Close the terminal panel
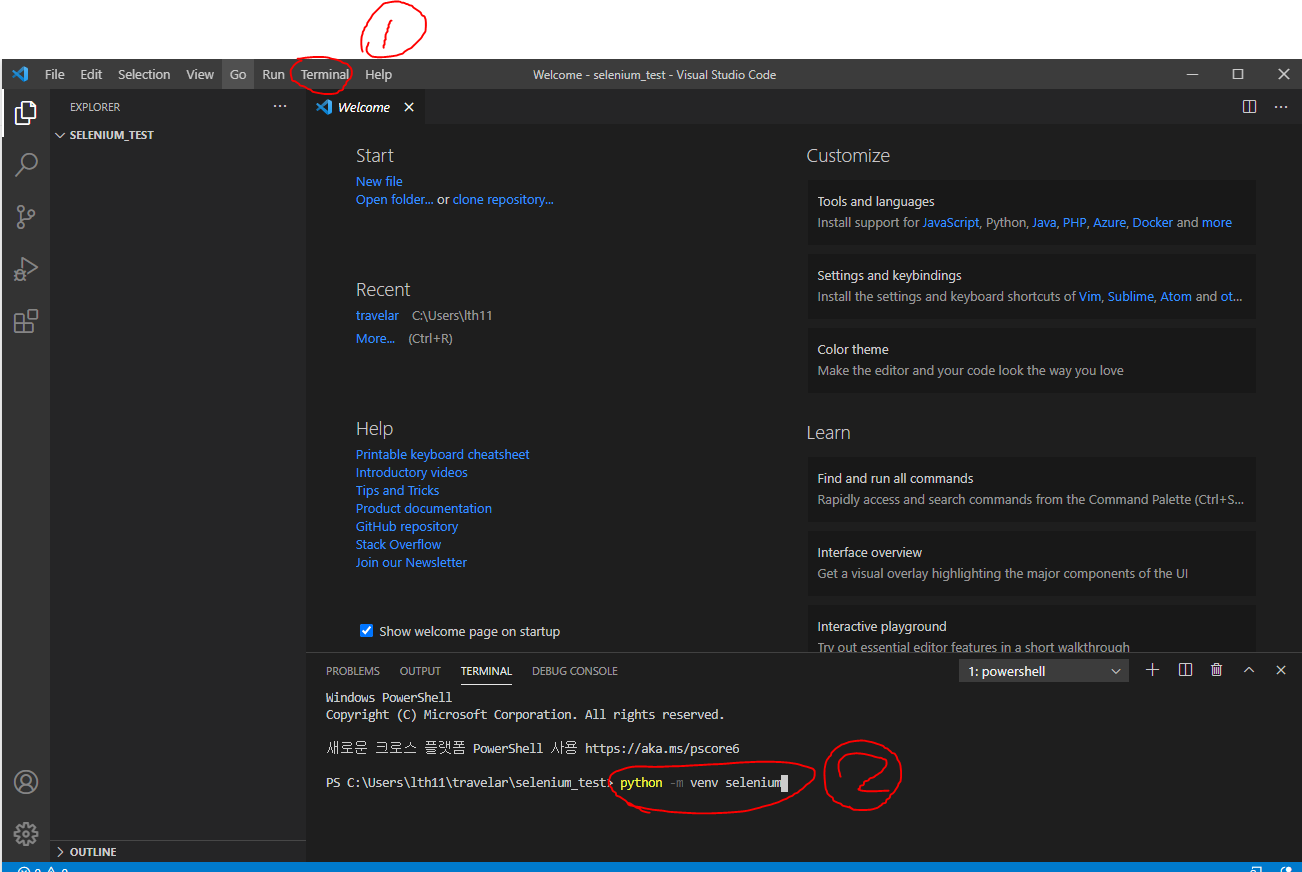Viewport: 1302px width, 872px height. pos(1281,670)
